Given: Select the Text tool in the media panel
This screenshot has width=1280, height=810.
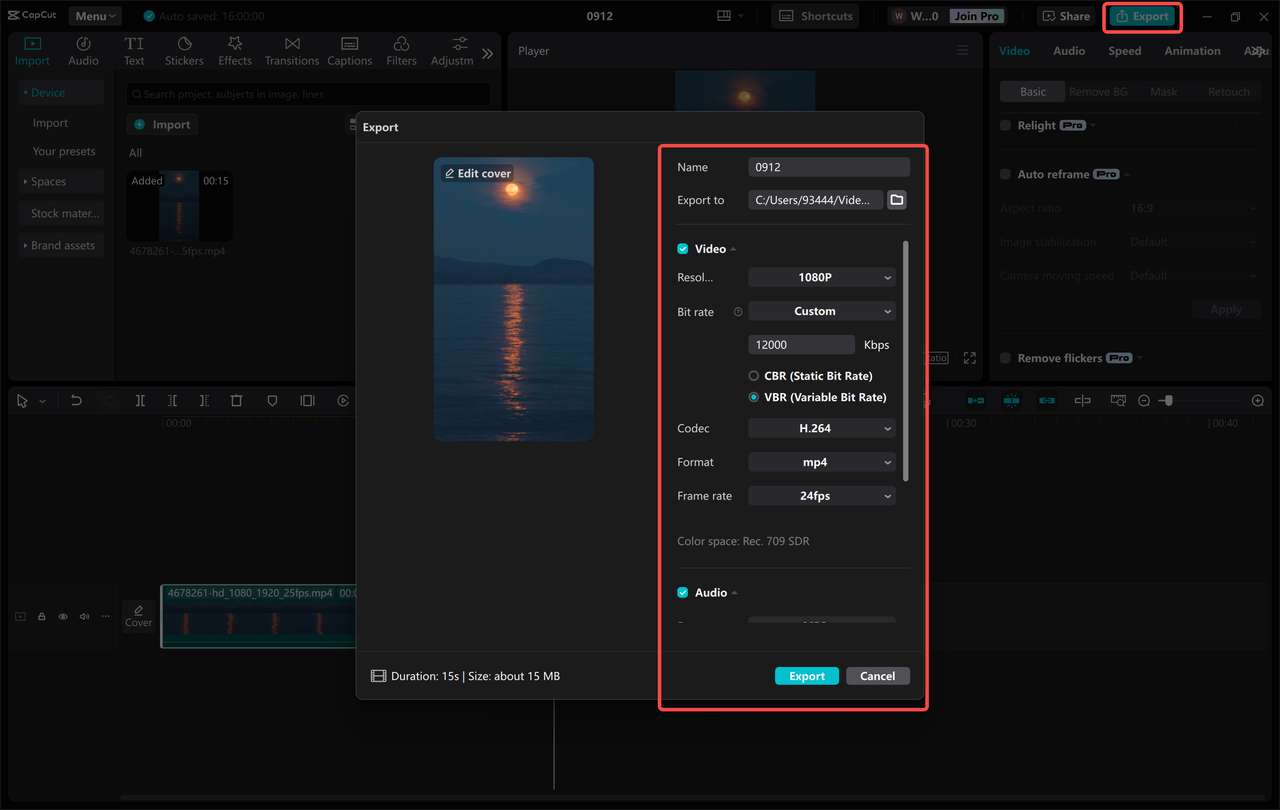Looking at the screenshot, I should tap(134, 50).
